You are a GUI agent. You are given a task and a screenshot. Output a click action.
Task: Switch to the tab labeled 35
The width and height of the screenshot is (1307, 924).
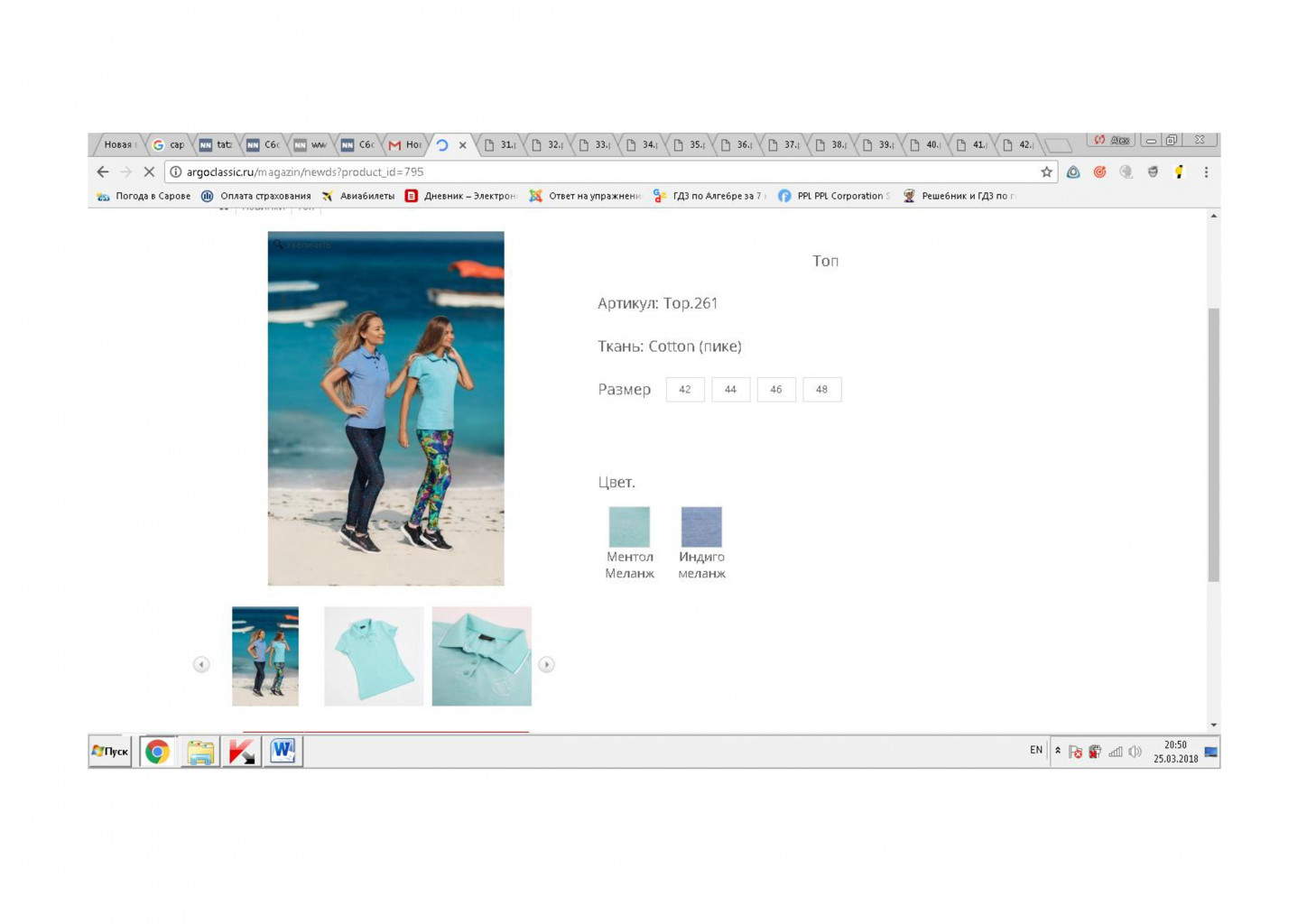click(689, 144)
